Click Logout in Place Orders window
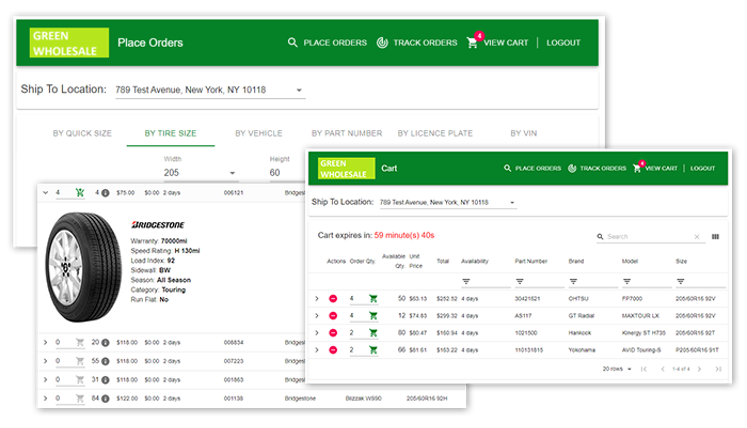The height and width of the screenshot is (428, 747). pyautogui.click(x=563, y=42)
